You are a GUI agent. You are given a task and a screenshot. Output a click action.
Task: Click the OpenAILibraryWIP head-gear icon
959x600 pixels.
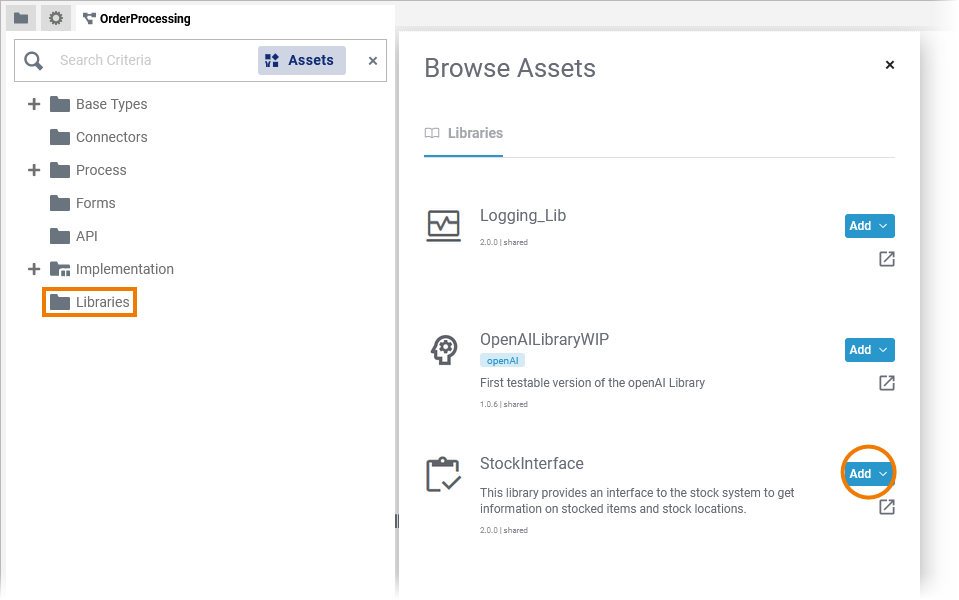coord(443,350)
